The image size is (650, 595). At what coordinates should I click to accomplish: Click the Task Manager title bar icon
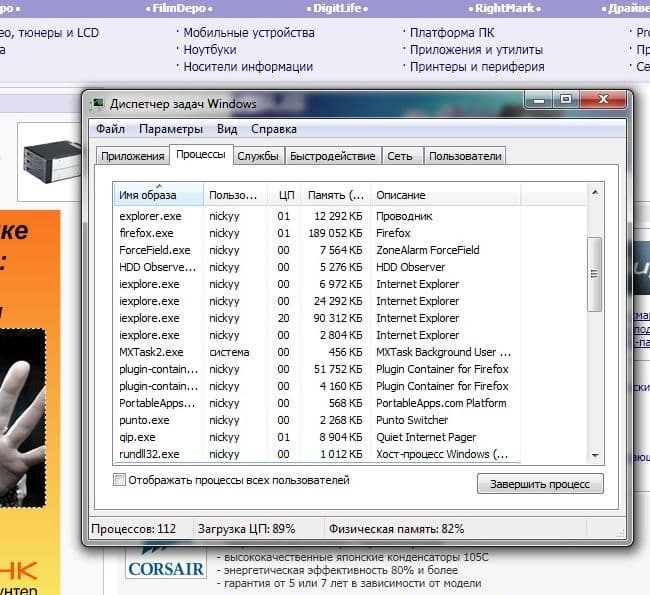(98, 103)
